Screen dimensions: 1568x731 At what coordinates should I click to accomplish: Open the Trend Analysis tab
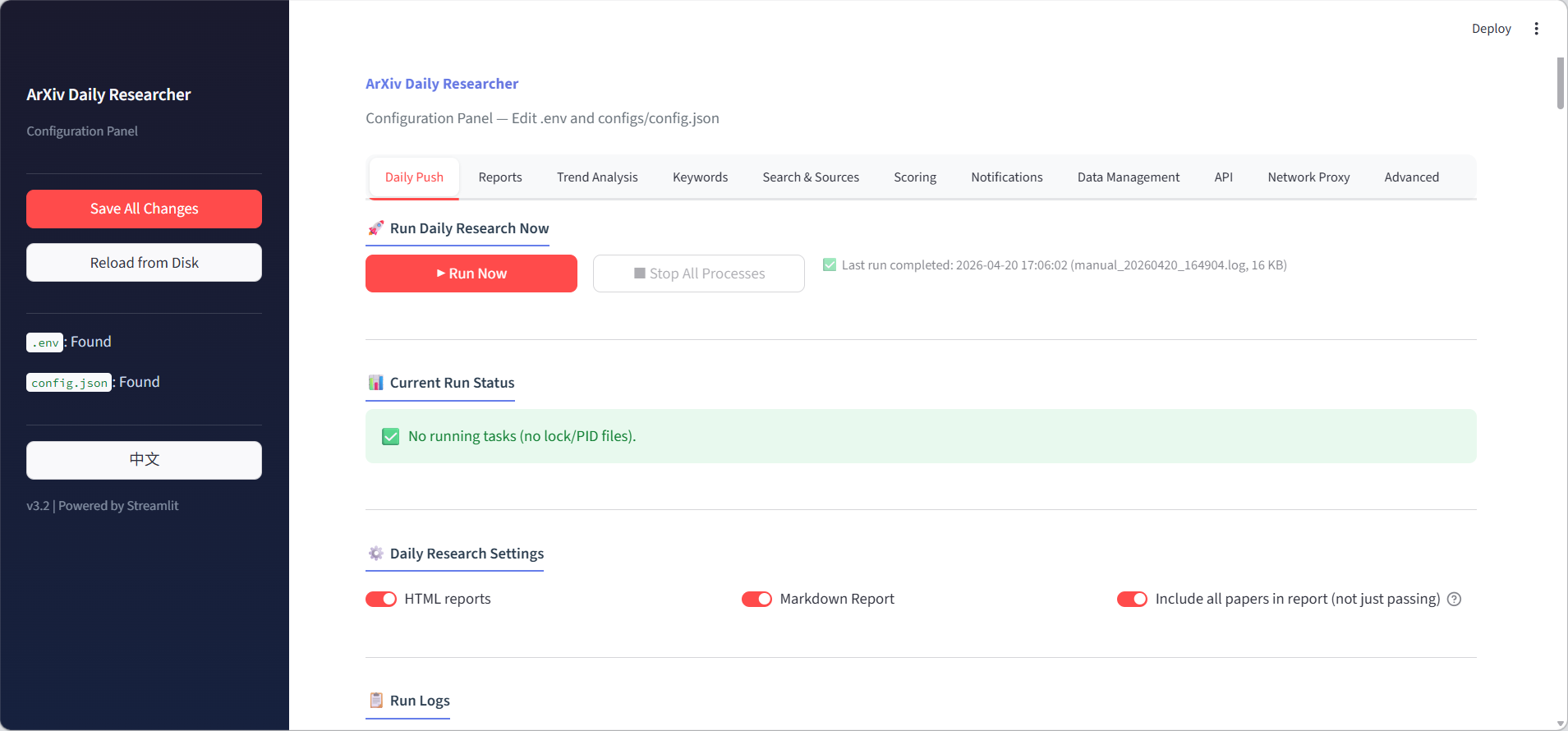click(x=597, y=177)
